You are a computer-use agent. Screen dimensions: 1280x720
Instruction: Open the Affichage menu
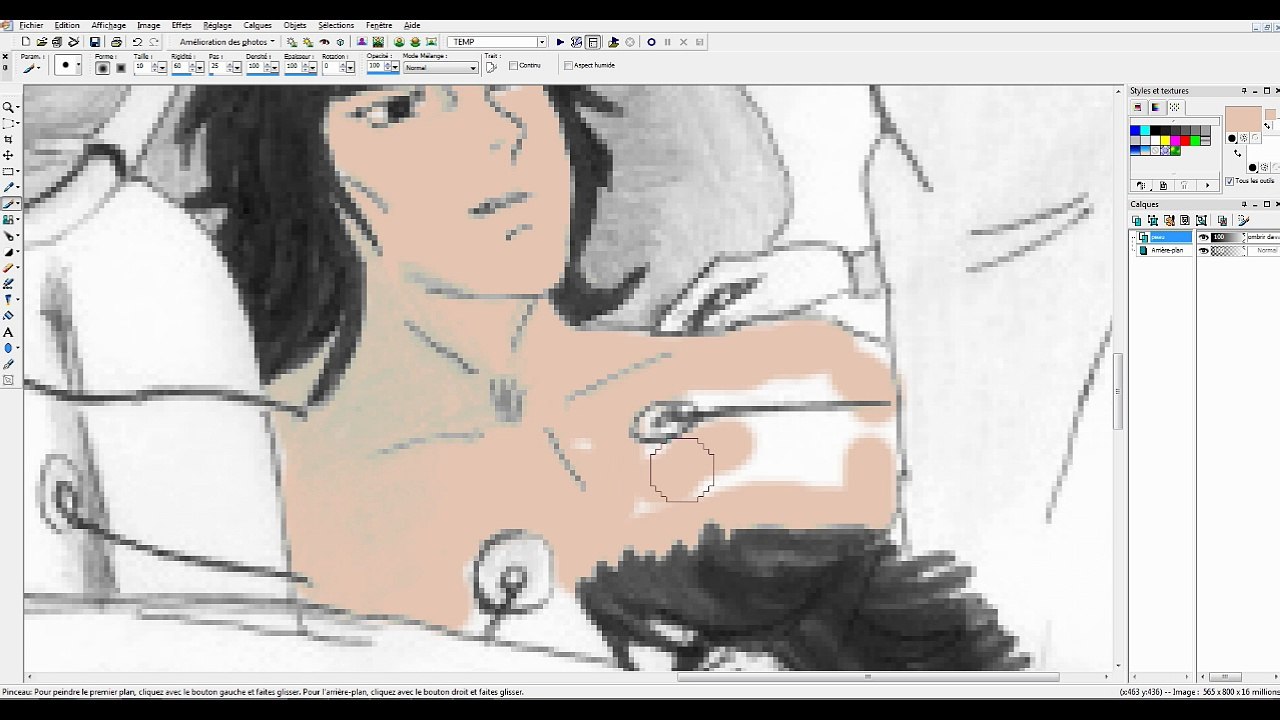(x=108, y=25)
